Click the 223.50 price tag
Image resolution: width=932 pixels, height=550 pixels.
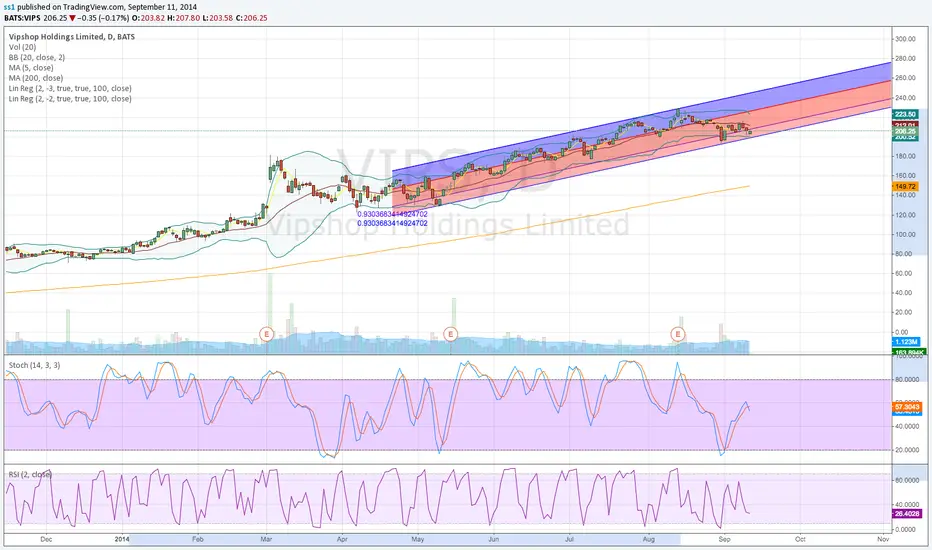click(906, 114)
